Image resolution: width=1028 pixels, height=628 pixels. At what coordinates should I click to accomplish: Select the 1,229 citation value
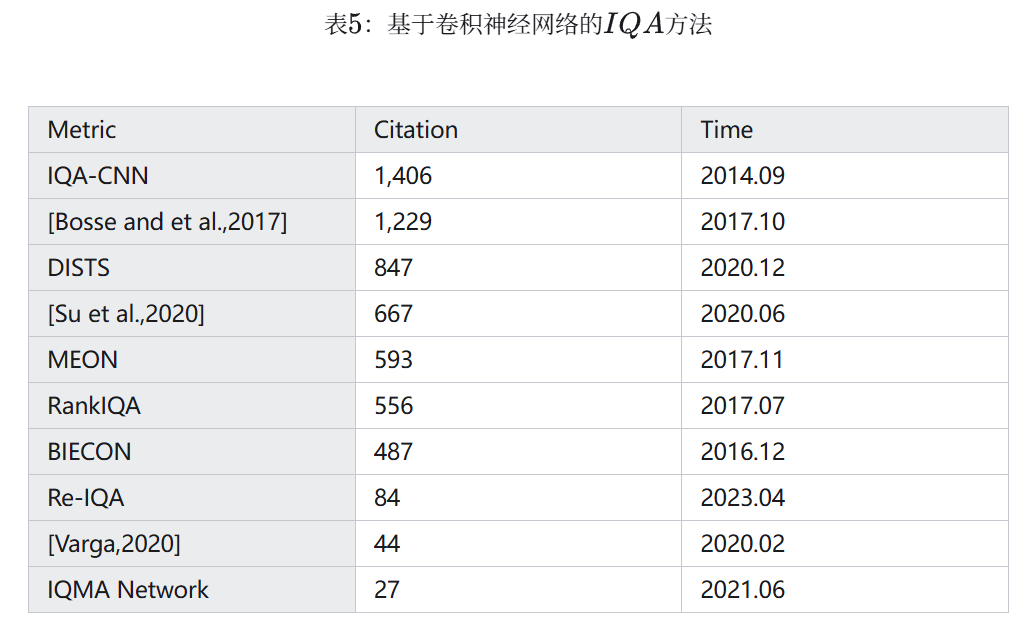coord(403,222)
